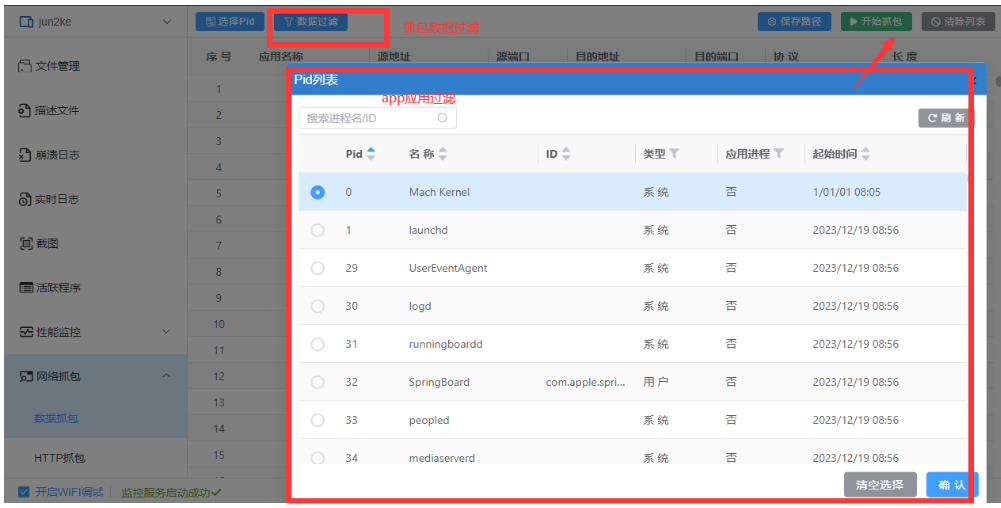This screenshot has height=508, width=1001.
Task: Click the 序号 column header
Action: (x=218, y=56)
